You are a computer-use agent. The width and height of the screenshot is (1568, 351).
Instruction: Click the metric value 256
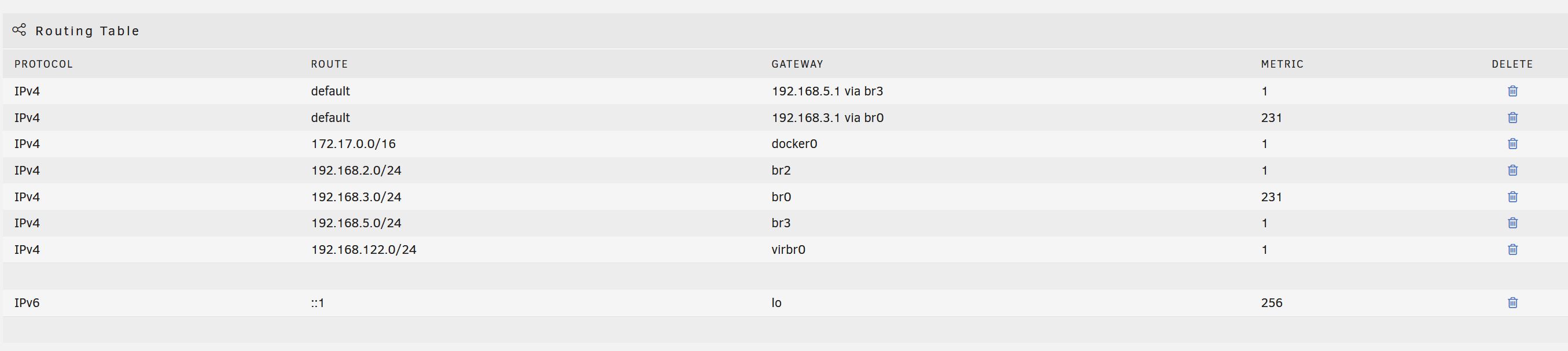(1272, 302)
